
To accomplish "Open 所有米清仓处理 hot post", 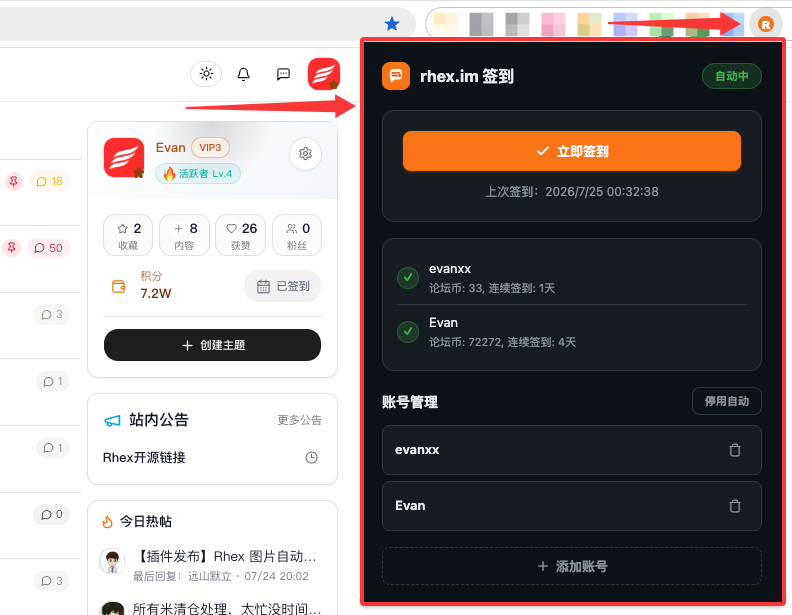I will tap(227, 608).
